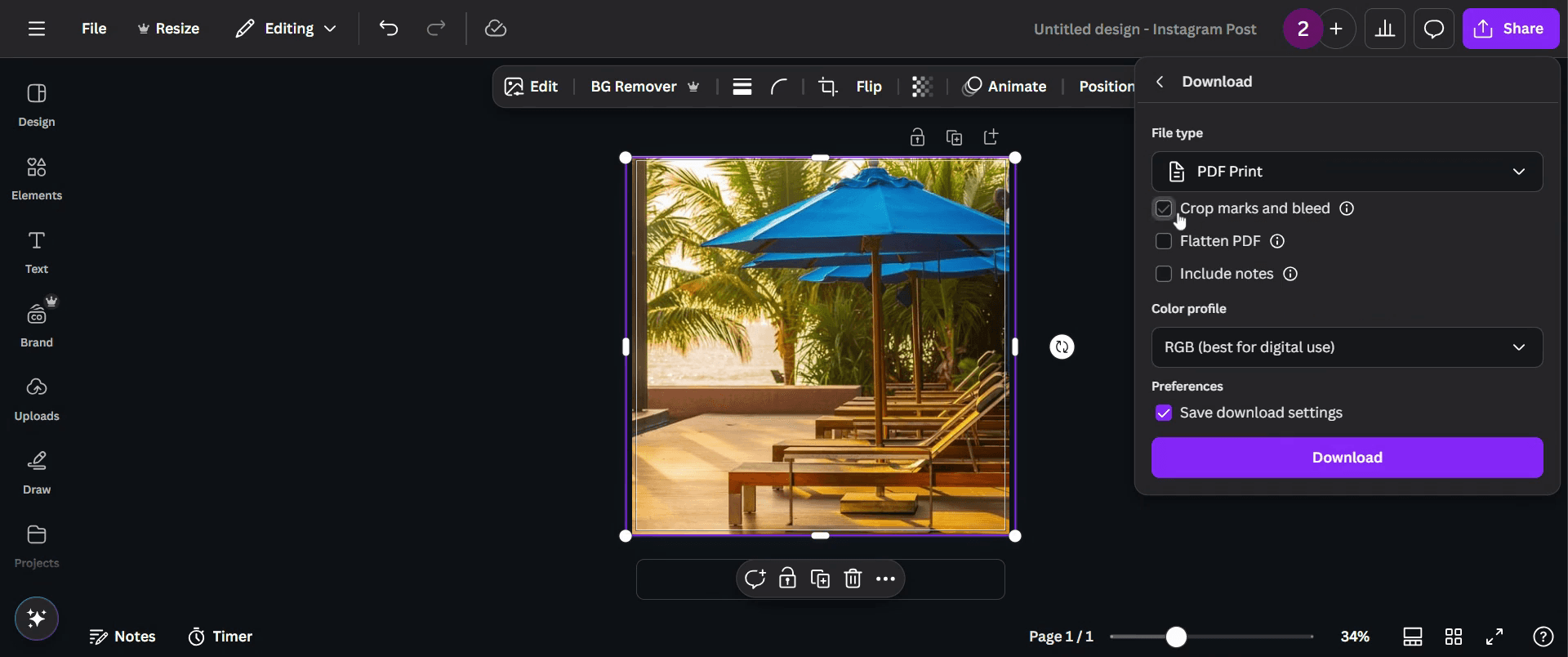Open the border style lines icon
1568x657 pixels.
[742, 87]
